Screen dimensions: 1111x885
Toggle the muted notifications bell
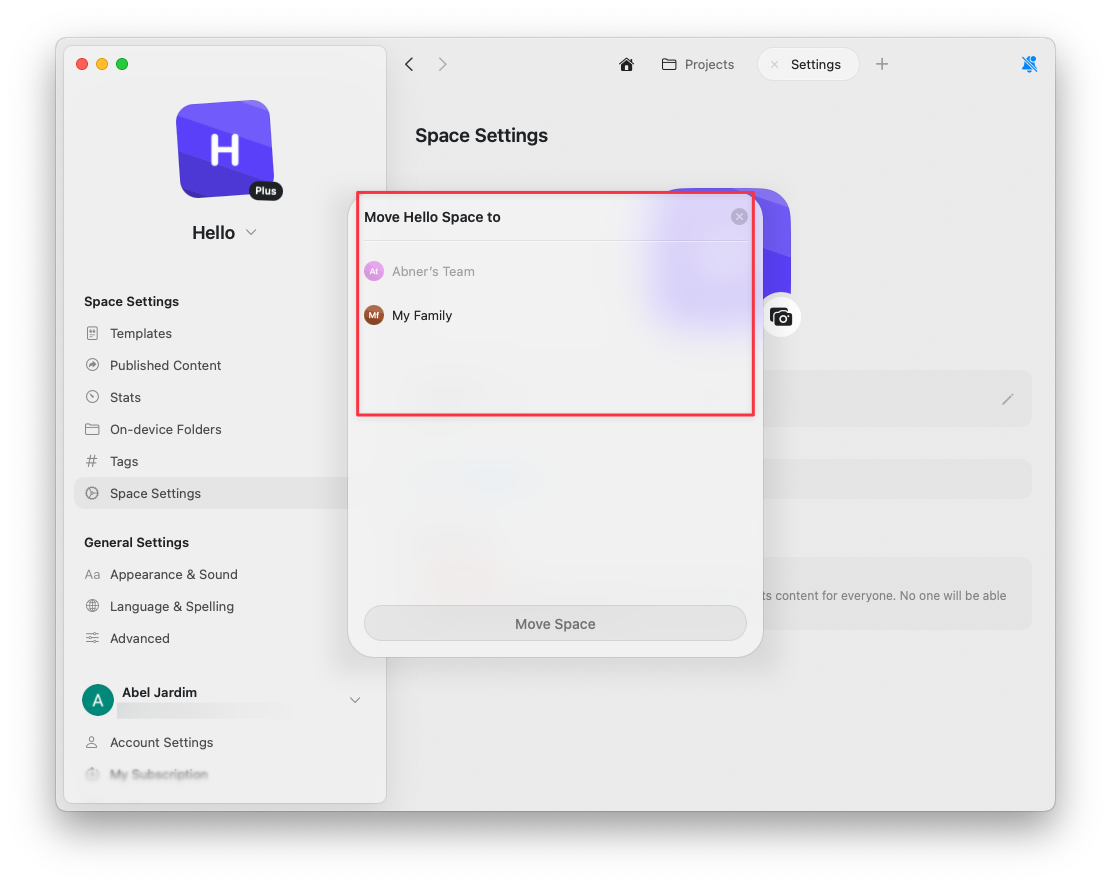1030,64
